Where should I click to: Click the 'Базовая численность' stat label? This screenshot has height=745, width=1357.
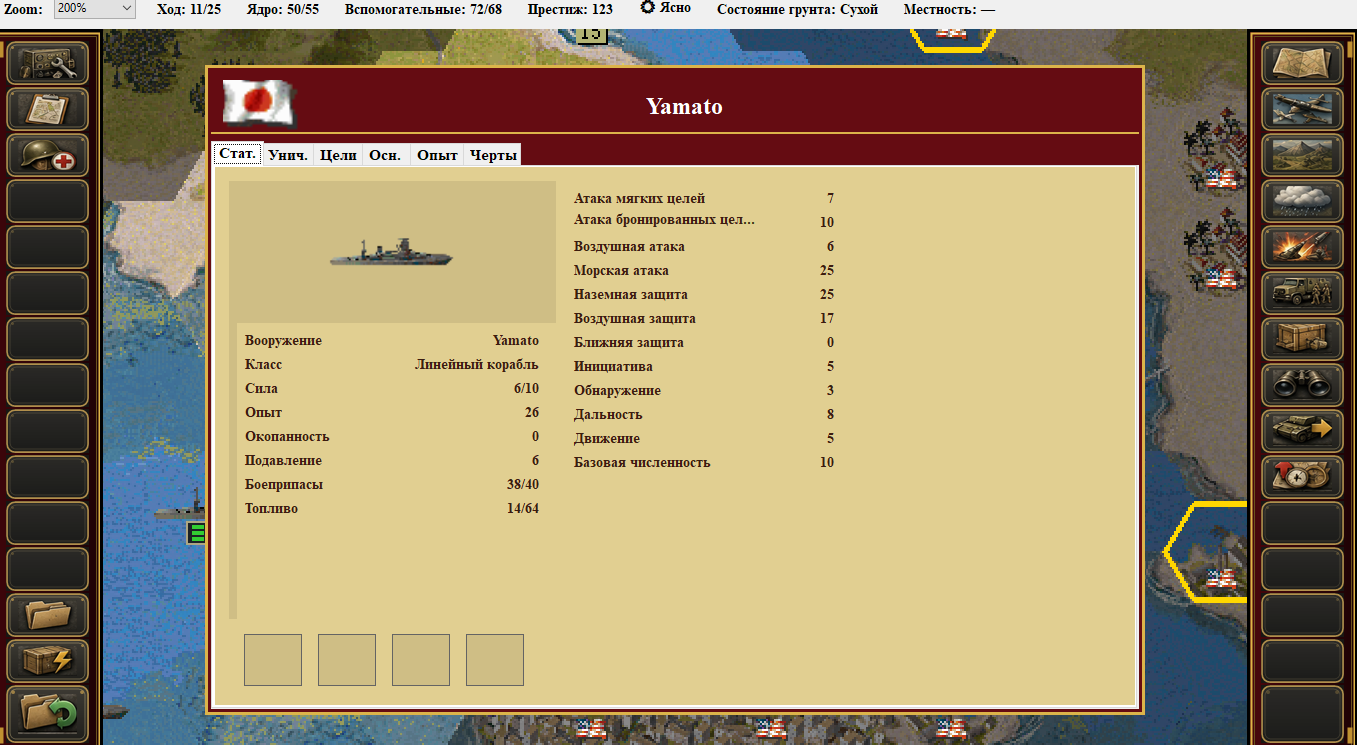click(x=642, y=463)
